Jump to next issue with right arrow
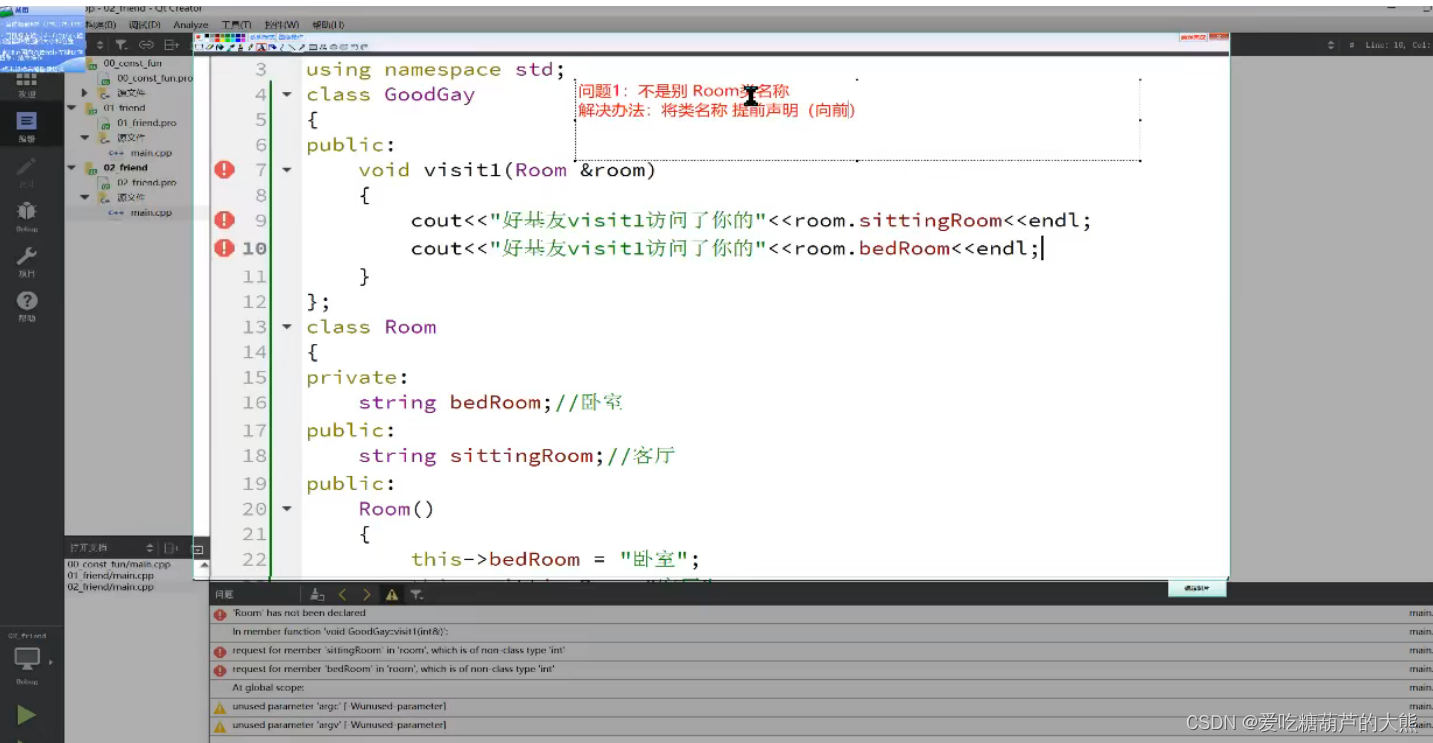The width and height of the screenshot is (1433, 743). pyautogui.click(x=367, y=593)
